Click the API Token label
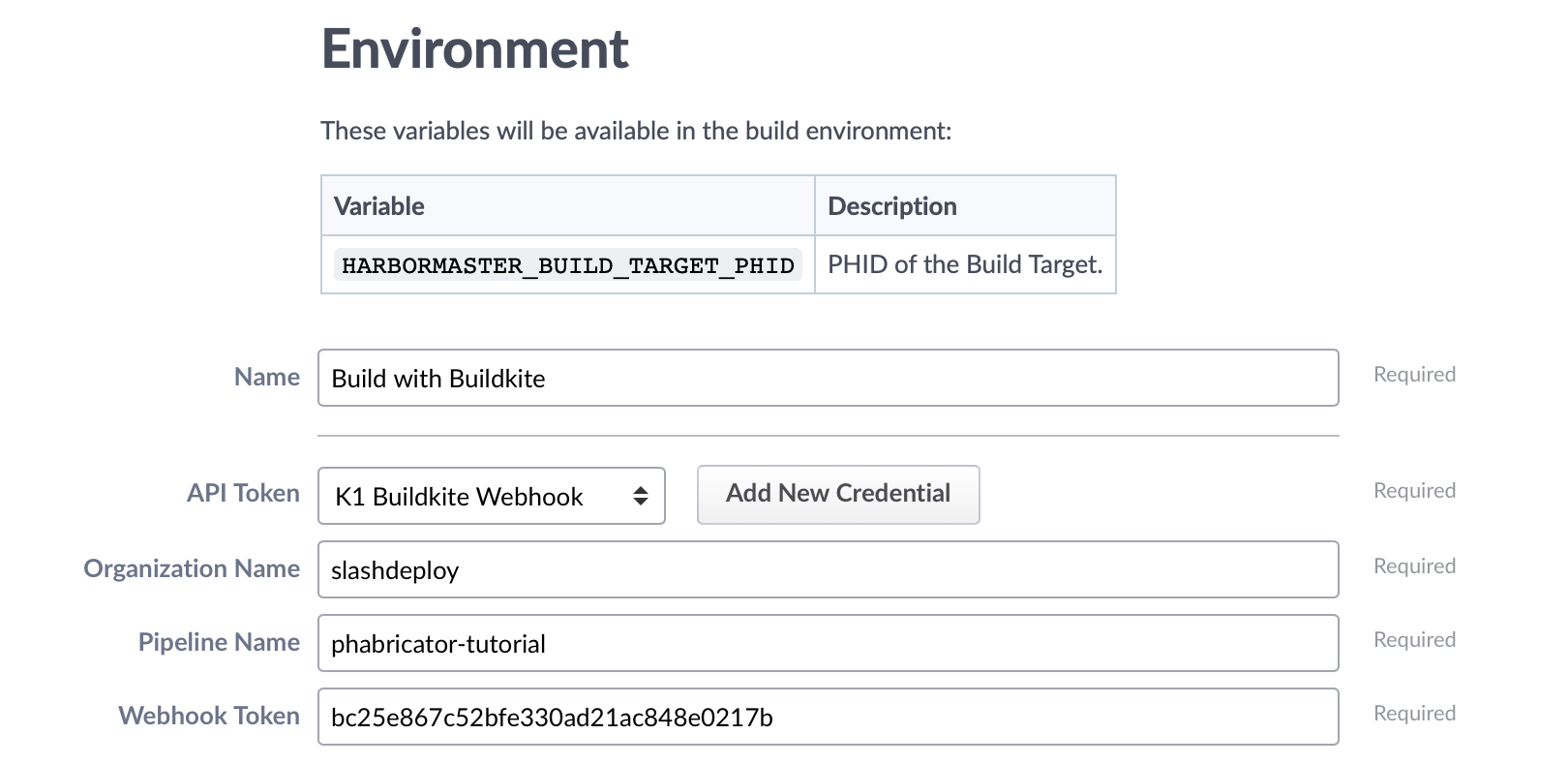Screen dimensions: 1568x765 [242, 494]
